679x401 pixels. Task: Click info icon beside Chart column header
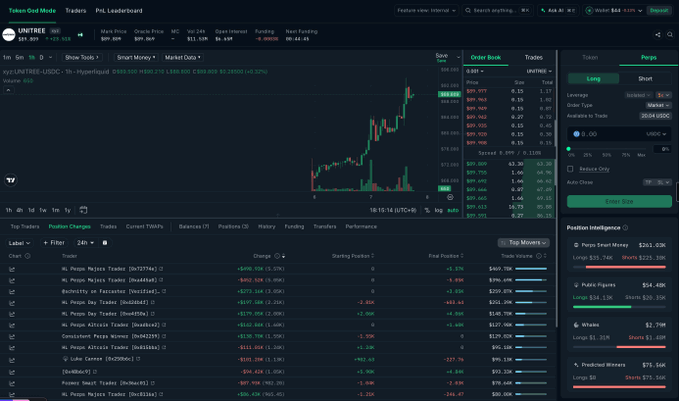click(28, 256)
